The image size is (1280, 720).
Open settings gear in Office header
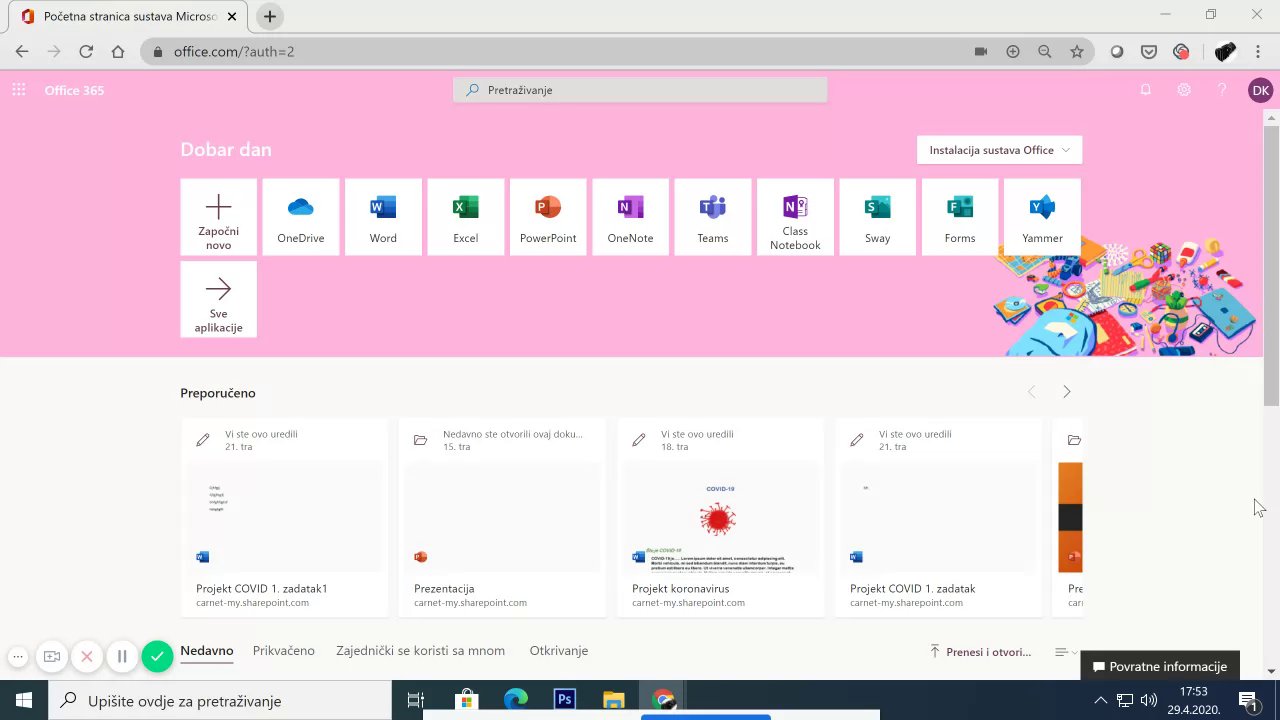pos(1184,90)
